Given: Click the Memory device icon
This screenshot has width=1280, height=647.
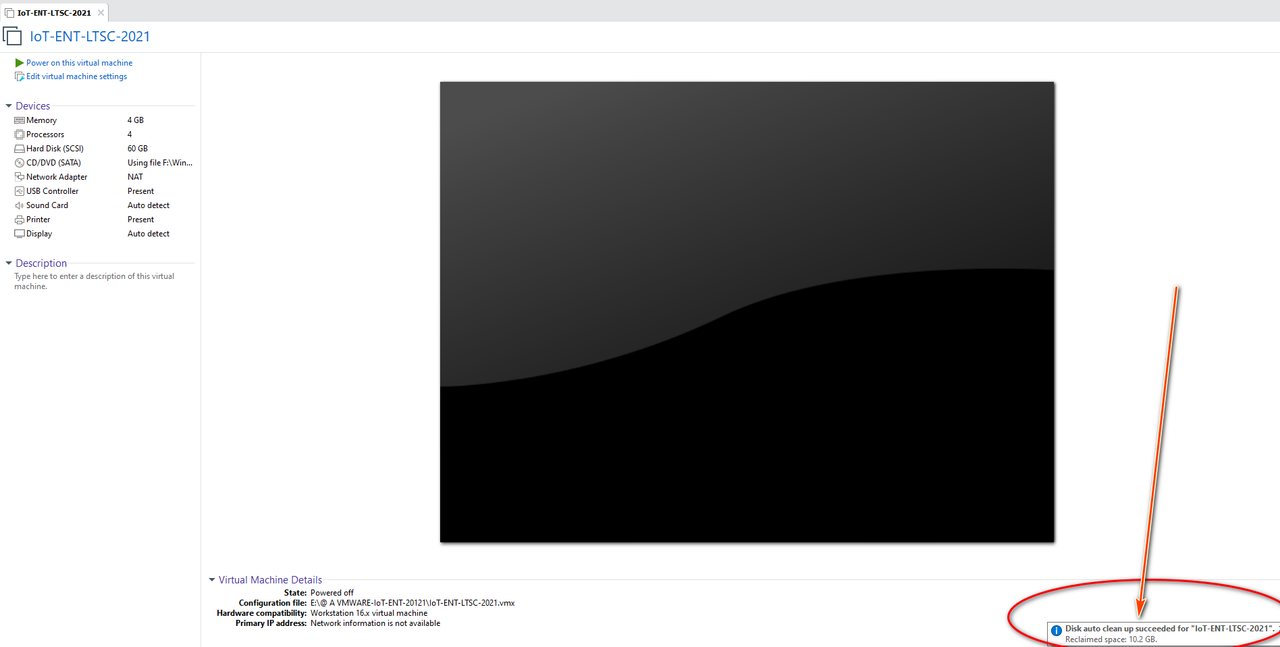Looking at the screenshot, I should (19, 120).
